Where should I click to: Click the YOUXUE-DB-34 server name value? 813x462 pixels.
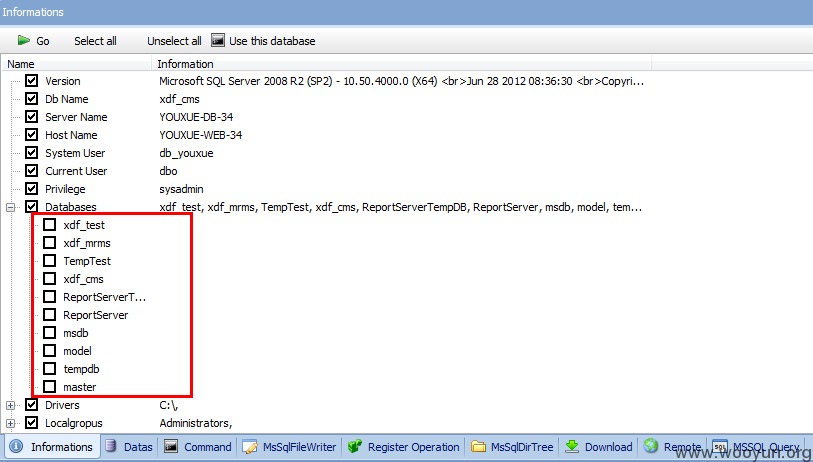[196, 117]
